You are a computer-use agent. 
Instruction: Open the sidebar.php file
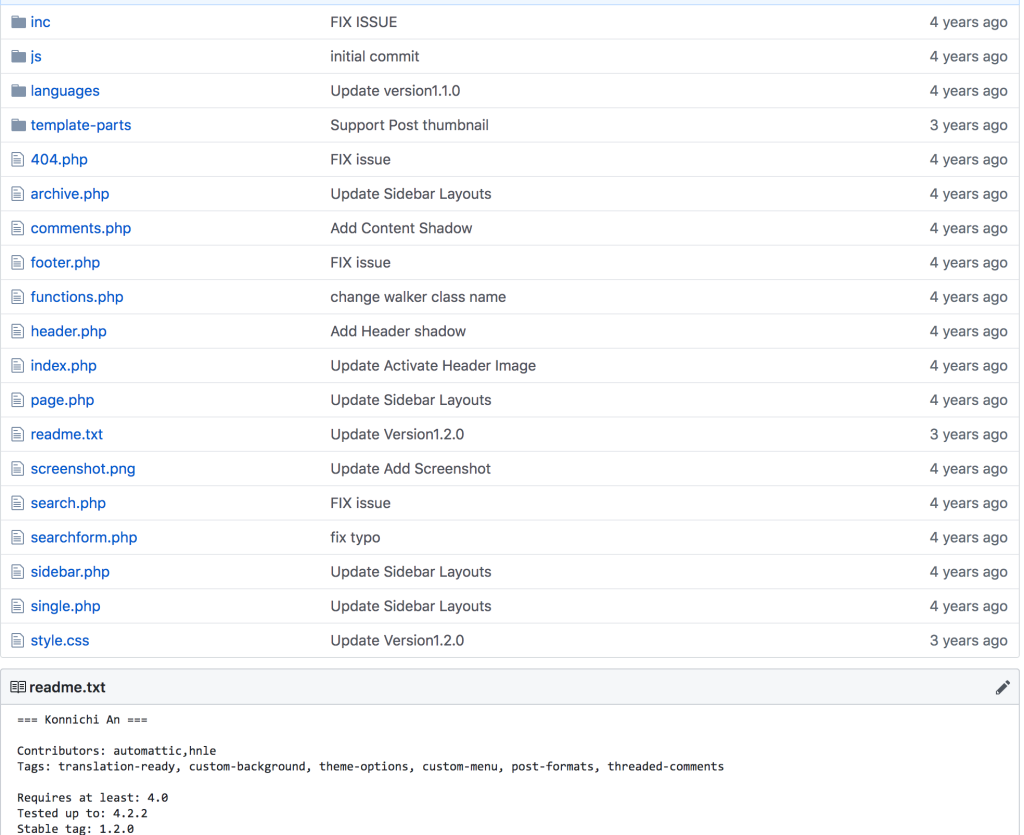click(70, 572)
